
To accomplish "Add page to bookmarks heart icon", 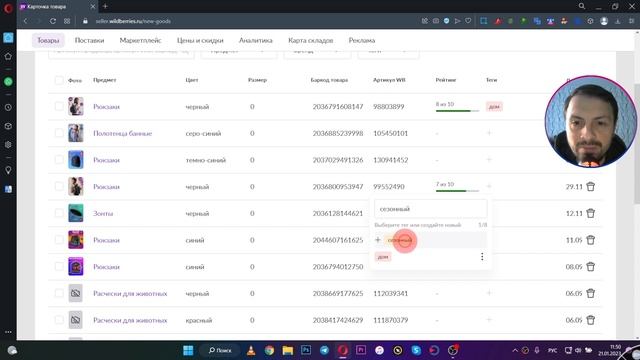I will [x=468, y=21].
